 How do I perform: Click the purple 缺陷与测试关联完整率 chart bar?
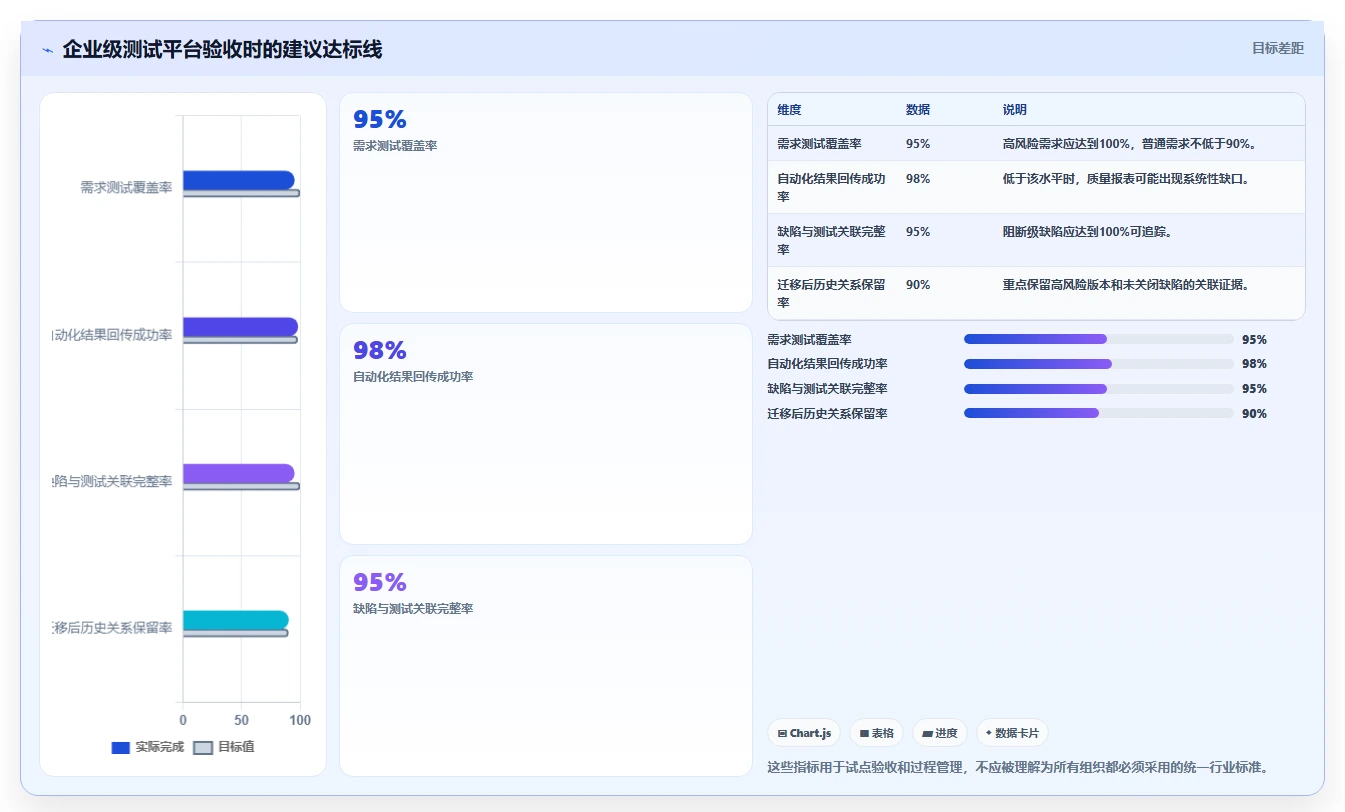point(238,473)
